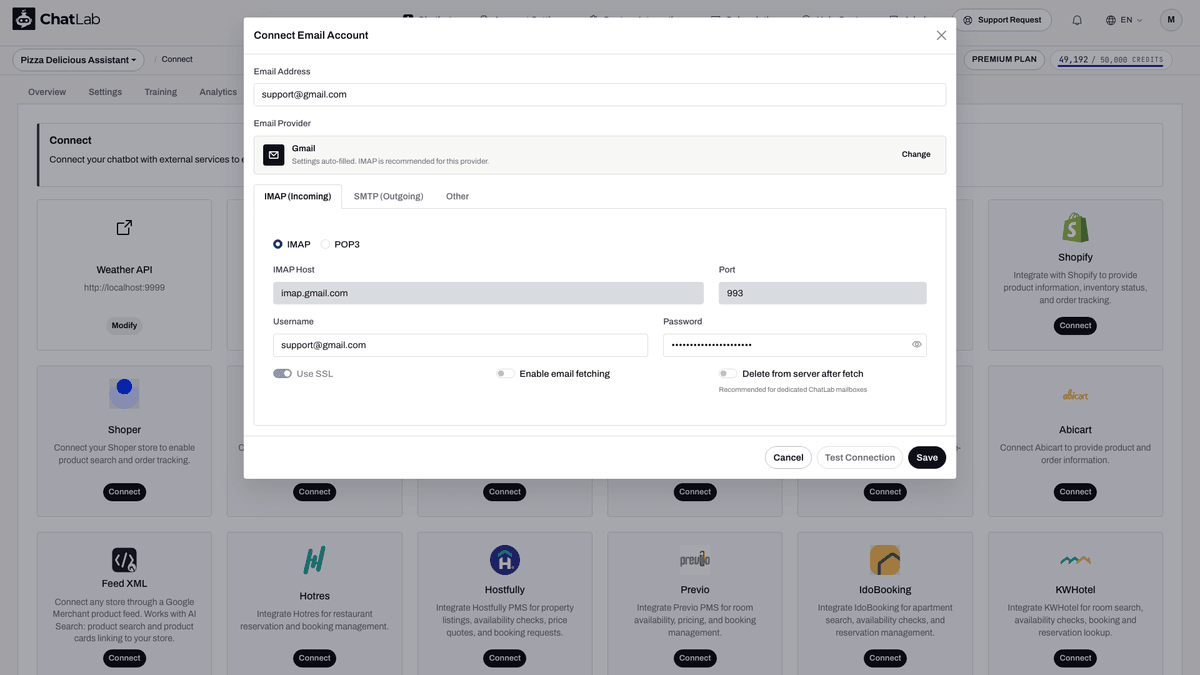Image resolution: width=1200 pixels, height=675 pixels.
Task: Go to the Overview tab
Action: 47,92
